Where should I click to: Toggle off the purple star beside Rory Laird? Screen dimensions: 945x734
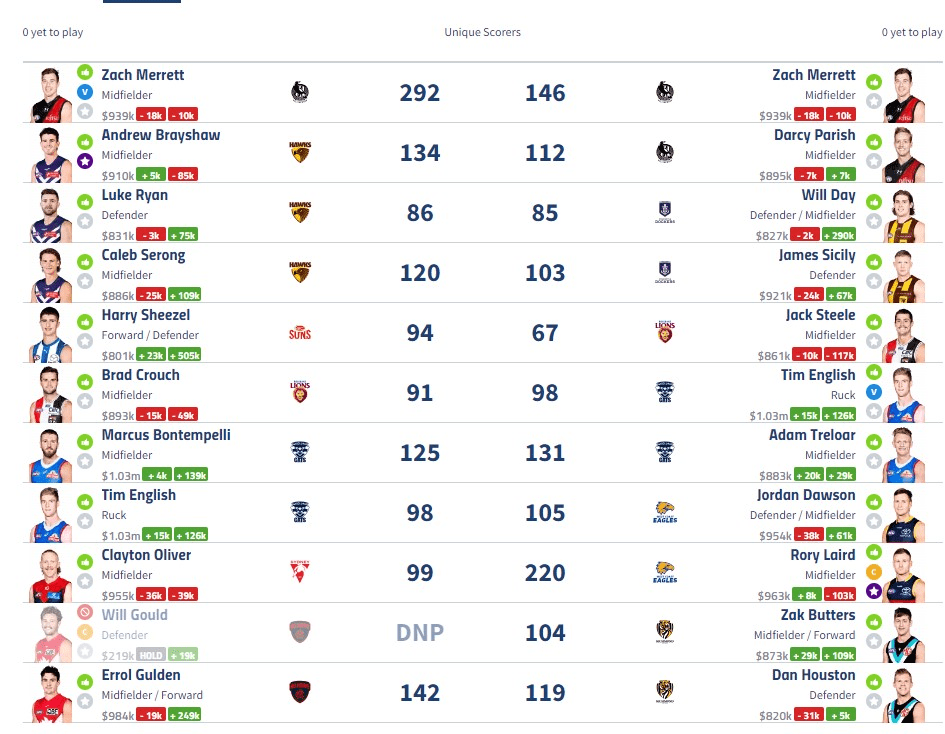pyautogui.click(x=873, y=591)
